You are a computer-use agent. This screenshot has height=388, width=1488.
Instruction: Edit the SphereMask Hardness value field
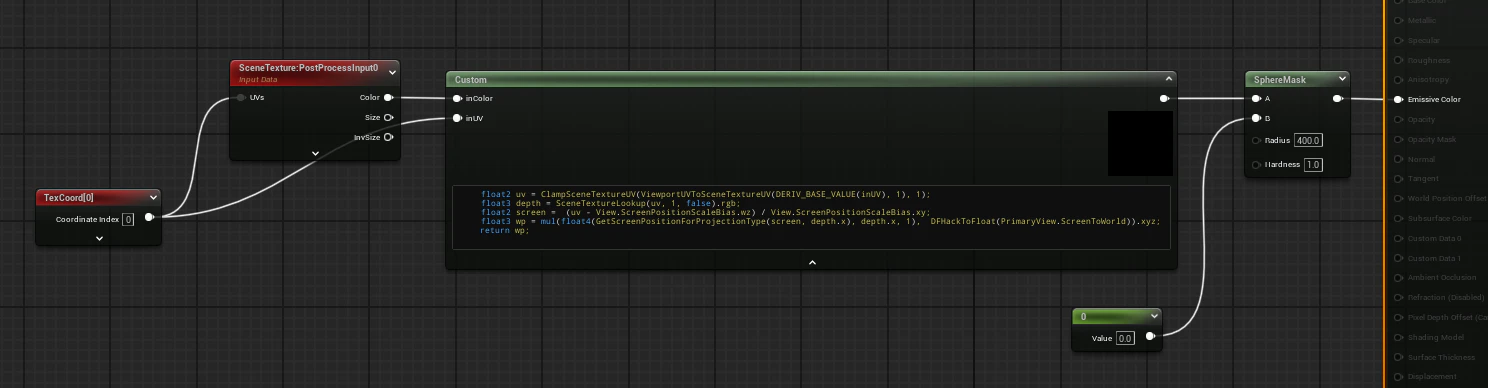tap(1312, 164)
